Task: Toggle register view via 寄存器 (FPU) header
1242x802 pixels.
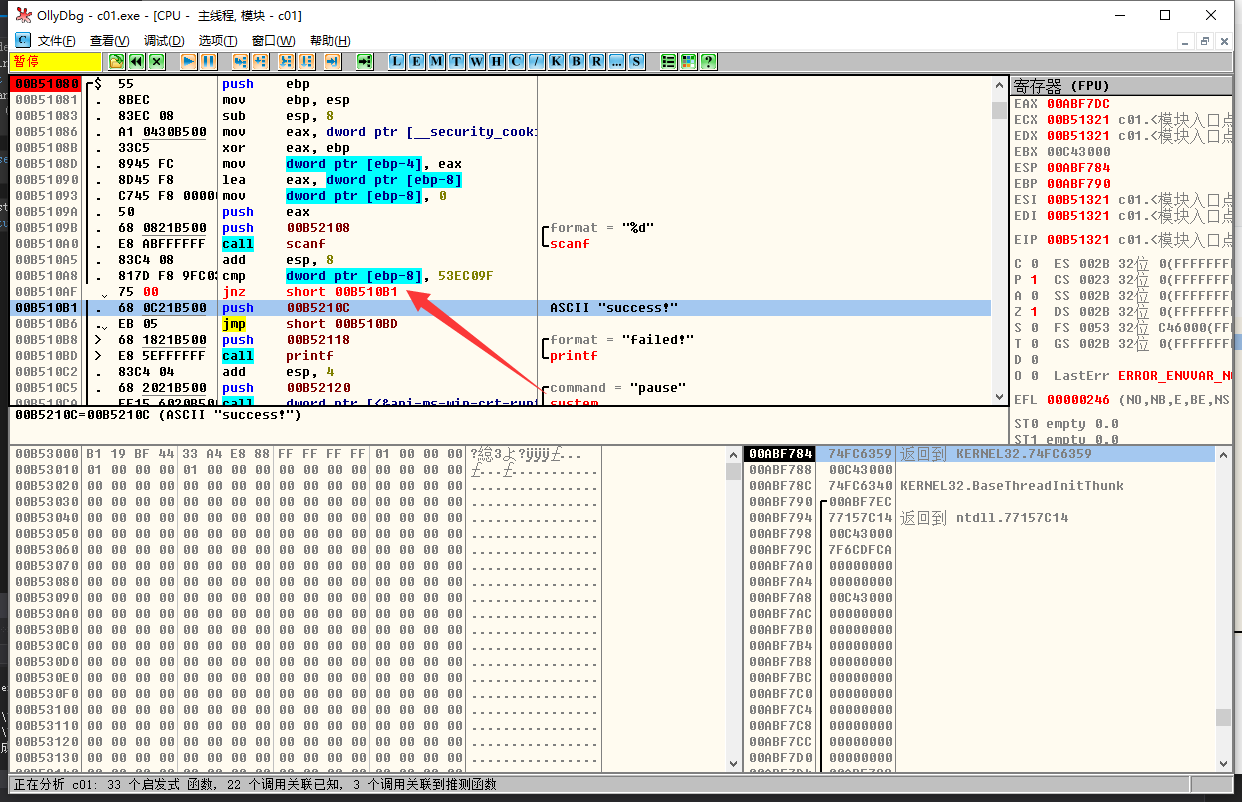Action: 1121,86
